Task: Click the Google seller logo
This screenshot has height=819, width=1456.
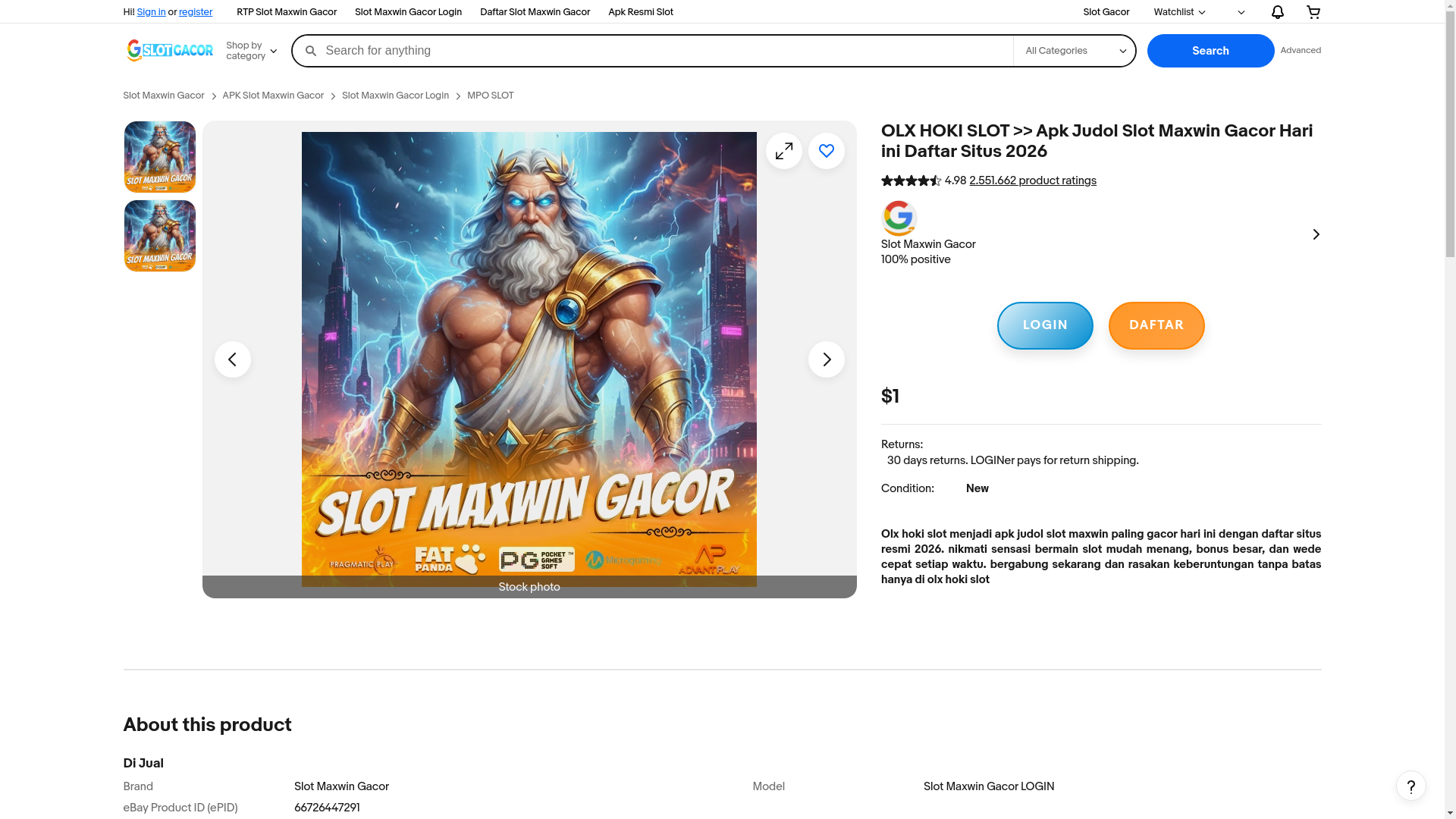Action: point(899,218)
